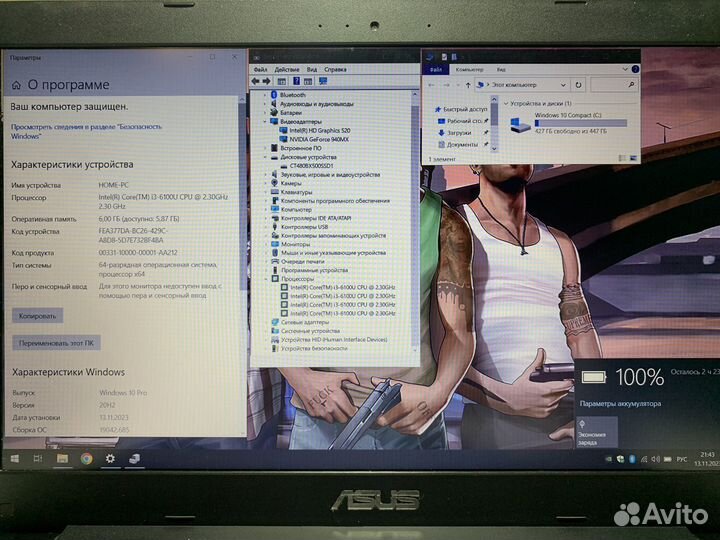The height and width of the screenshot is (540, 720).
Task: Open Параметры аккумулятора link
Action: click(620, 404)
